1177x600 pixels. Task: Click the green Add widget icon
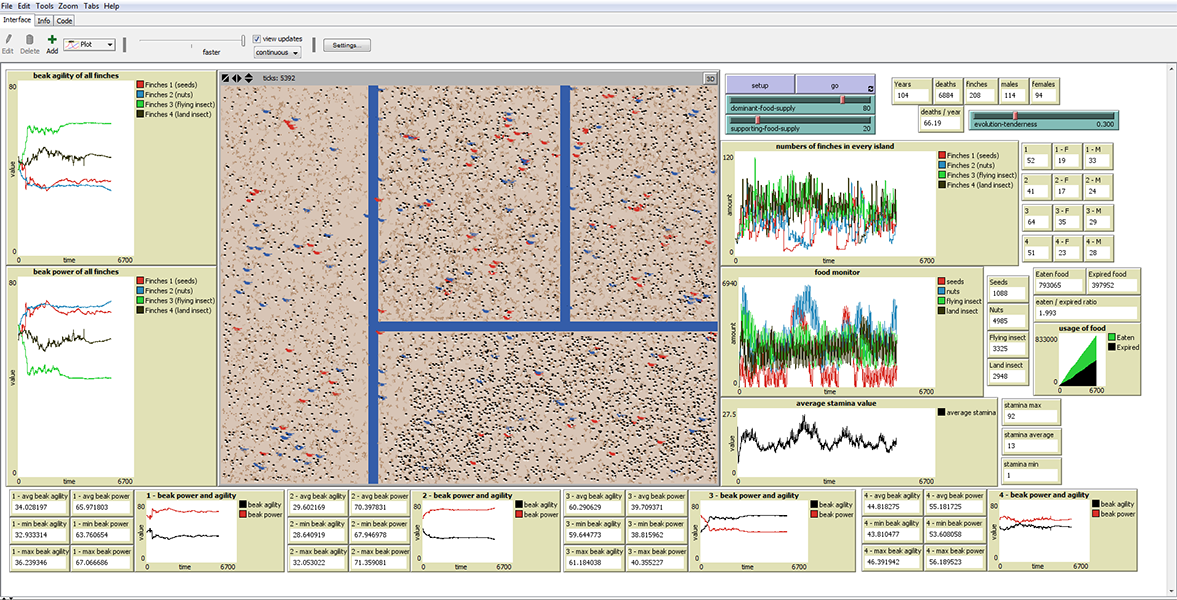(52, 39)
